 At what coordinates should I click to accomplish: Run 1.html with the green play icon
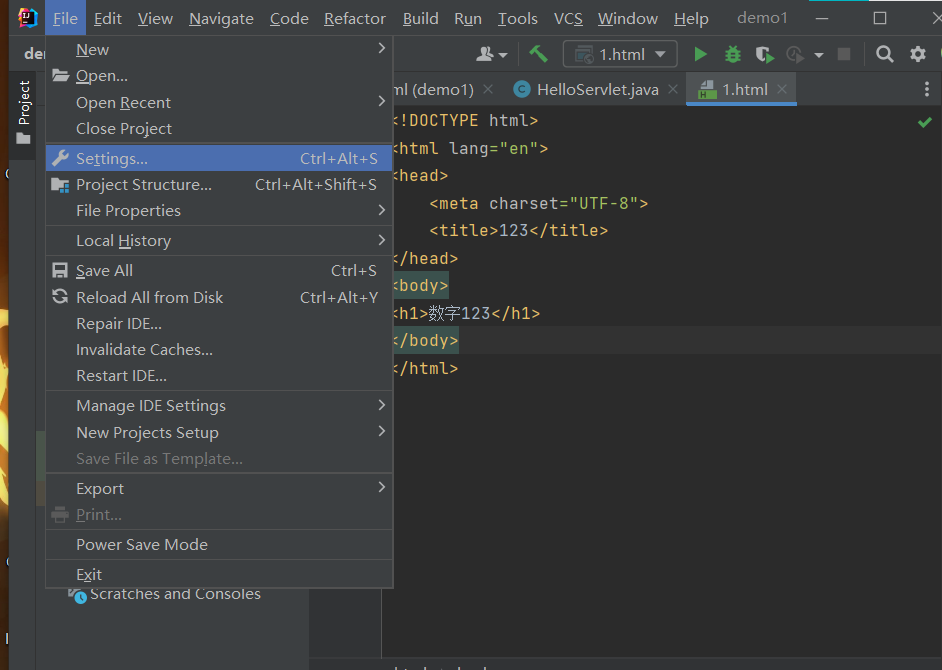(x=700, y=54)
